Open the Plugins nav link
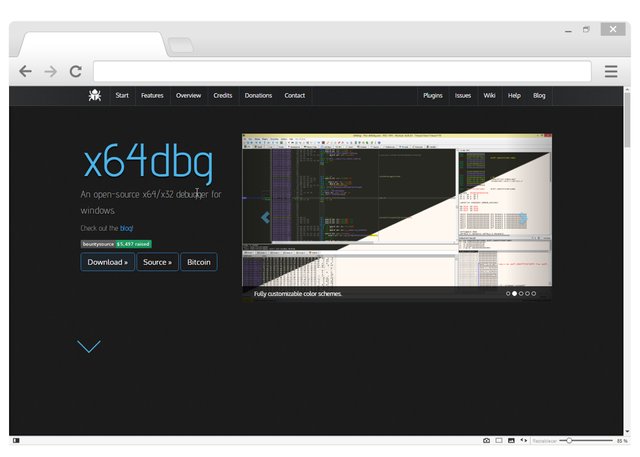 click(433, 95)
